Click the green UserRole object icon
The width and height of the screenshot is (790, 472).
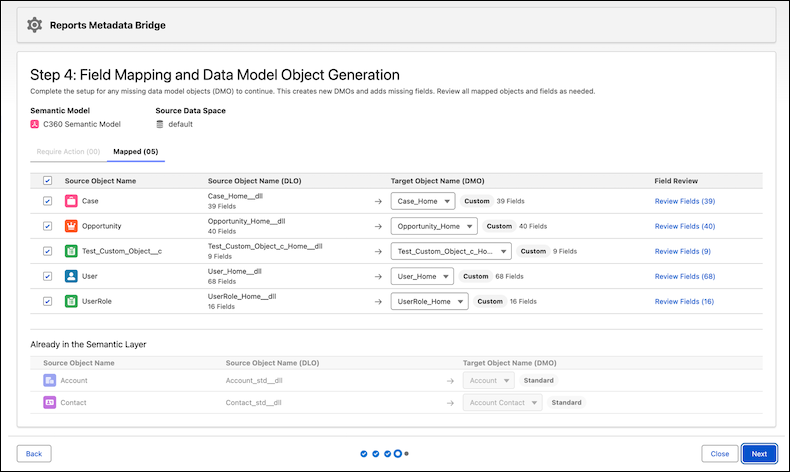[71, 301]
